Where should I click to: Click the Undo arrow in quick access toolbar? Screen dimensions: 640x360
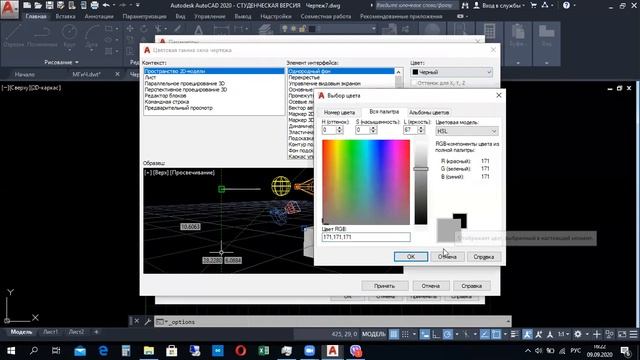(106, 5)
